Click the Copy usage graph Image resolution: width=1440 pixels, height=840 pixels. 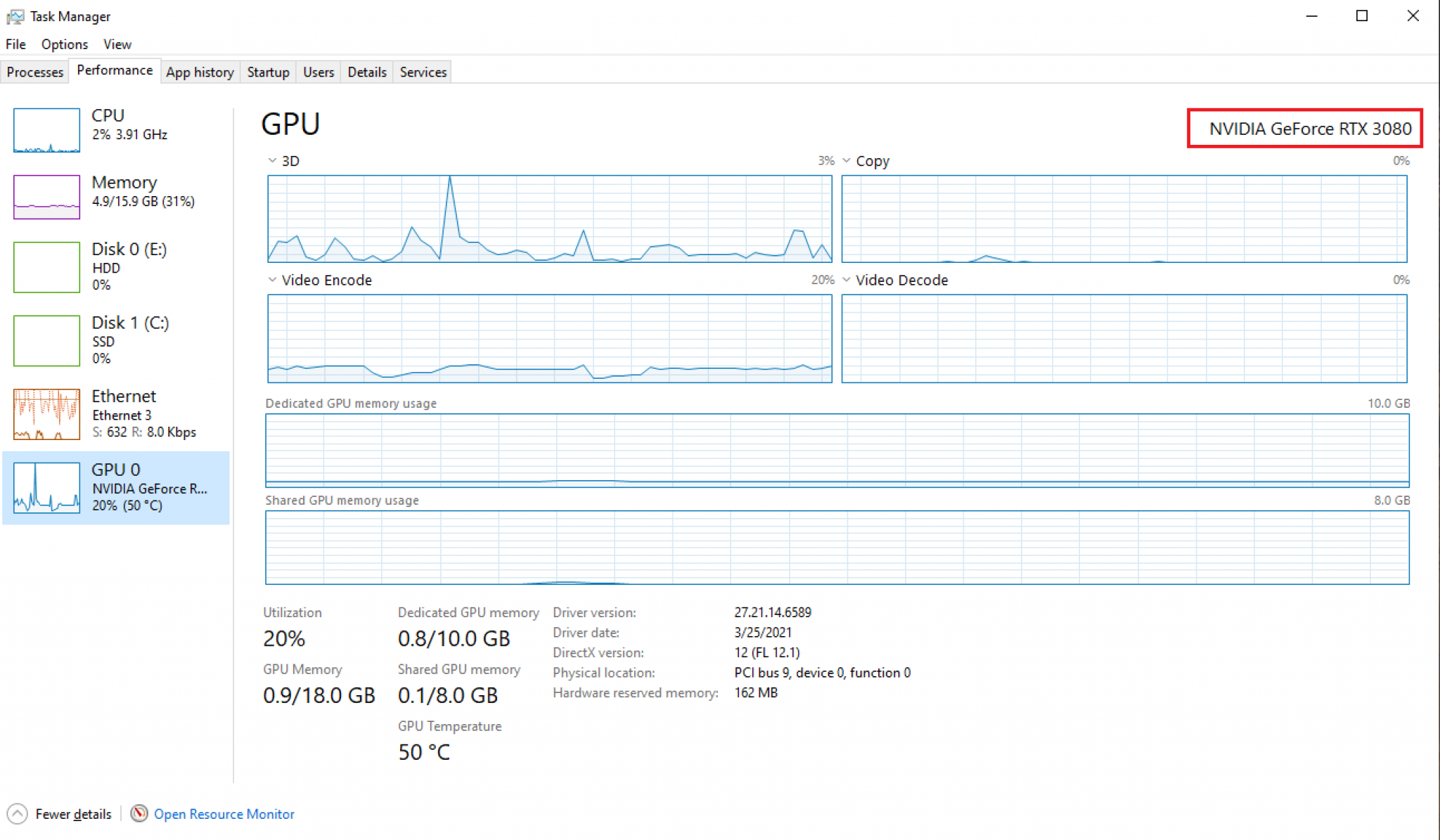[1124, 219]
